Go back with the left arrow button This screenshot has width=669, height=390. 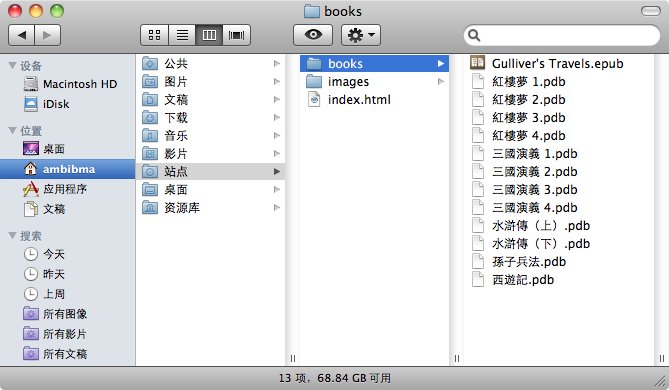(22, 35)
